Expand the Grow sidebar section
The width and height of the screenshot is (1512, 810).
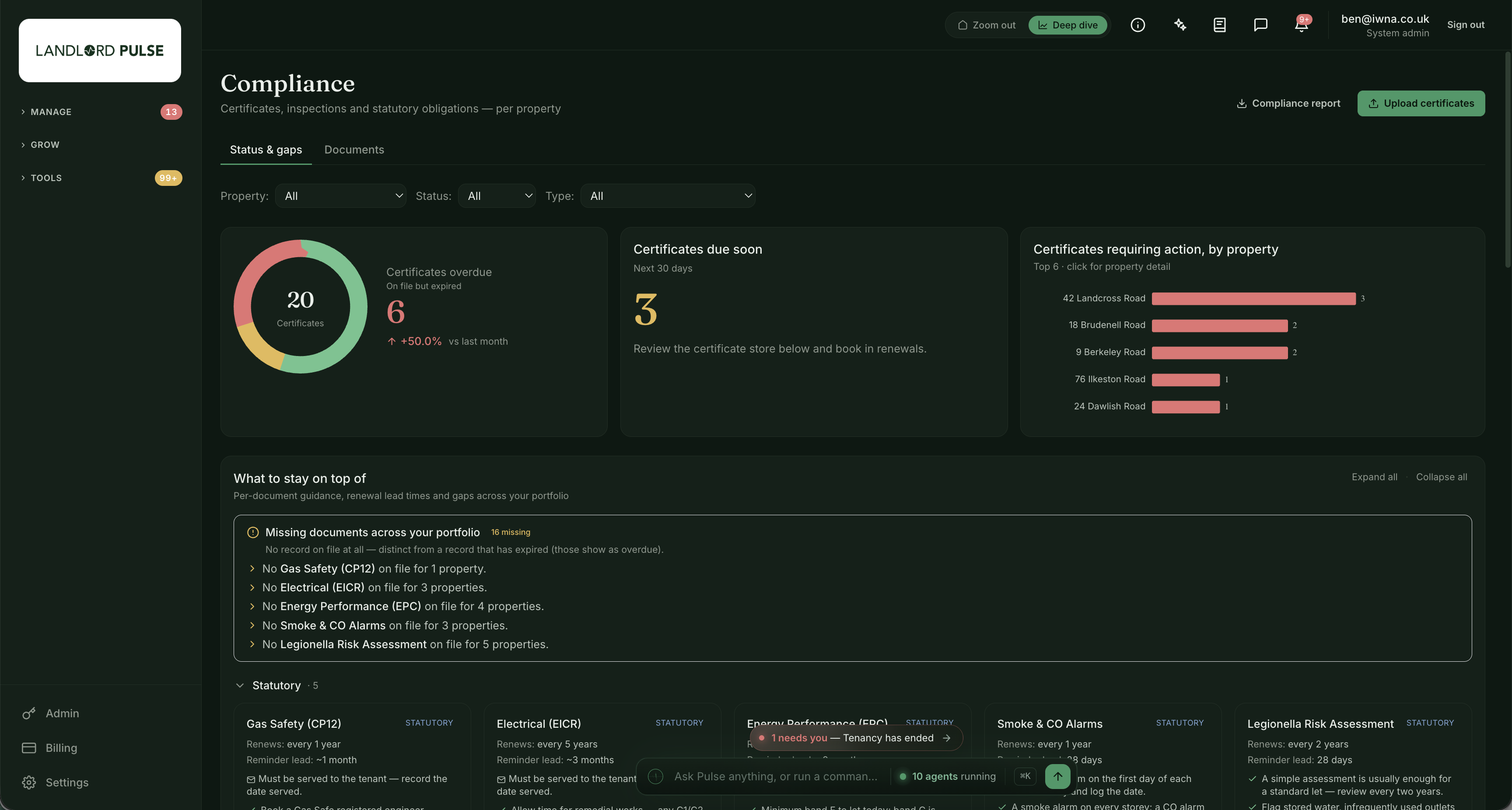pyautogui.click(x=40, y=144)
